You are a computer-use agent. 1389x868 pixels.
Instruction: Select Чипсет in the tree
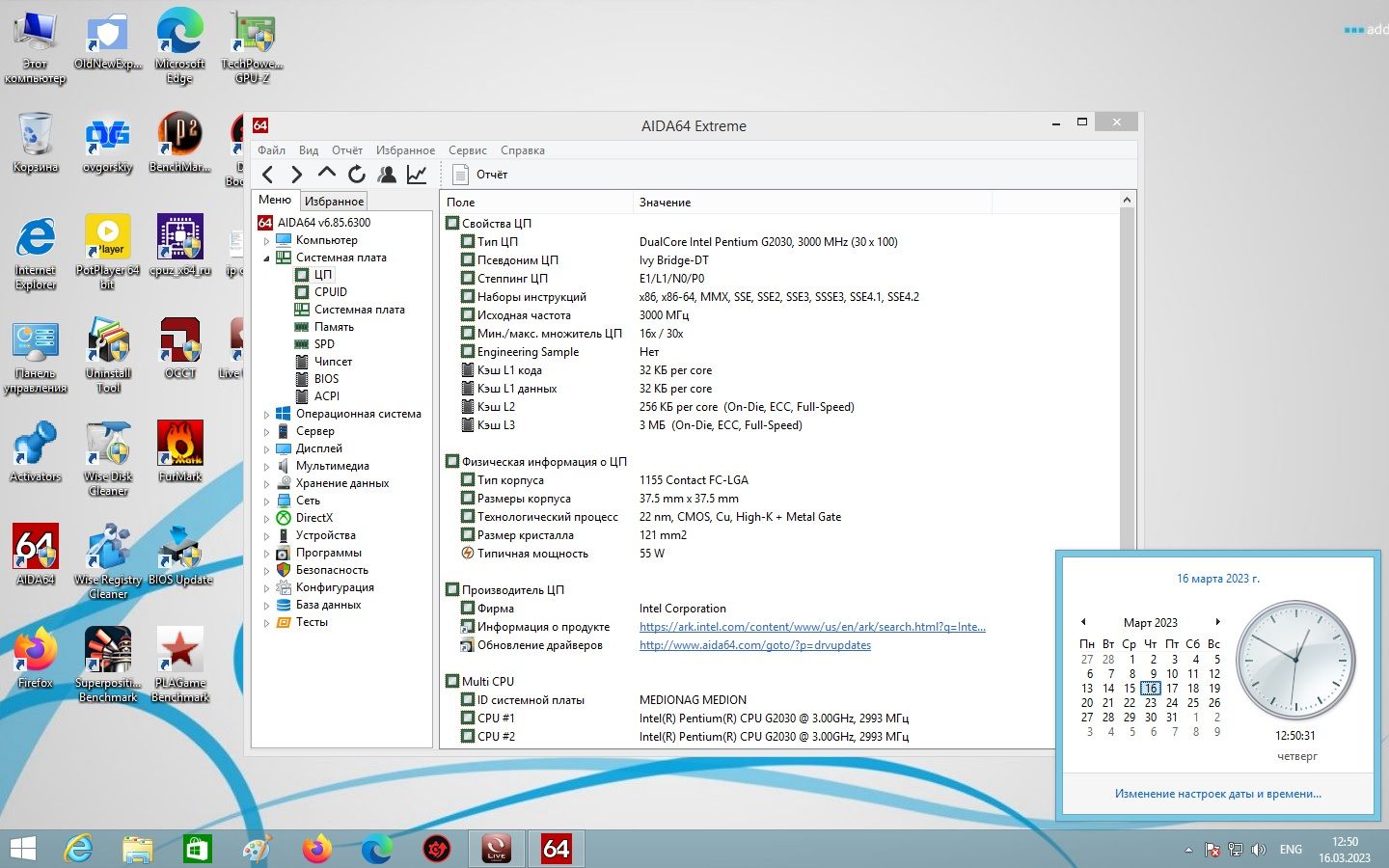pos(333,362)
